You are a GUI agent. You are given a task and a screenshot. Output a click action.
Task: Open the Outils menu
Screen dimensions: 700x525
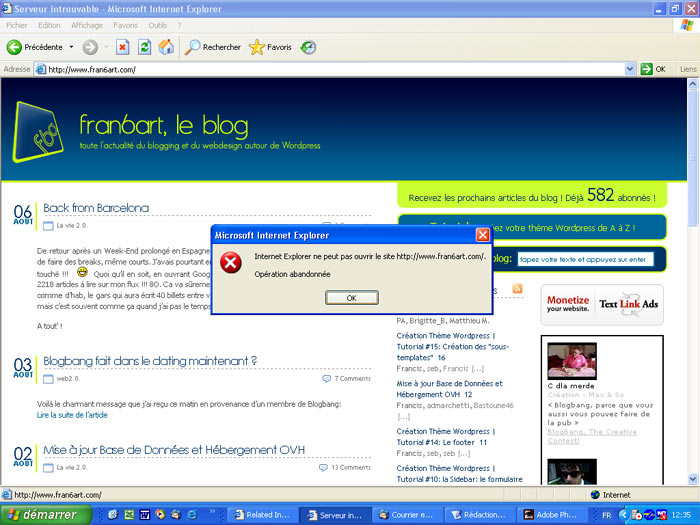point(158,25)
